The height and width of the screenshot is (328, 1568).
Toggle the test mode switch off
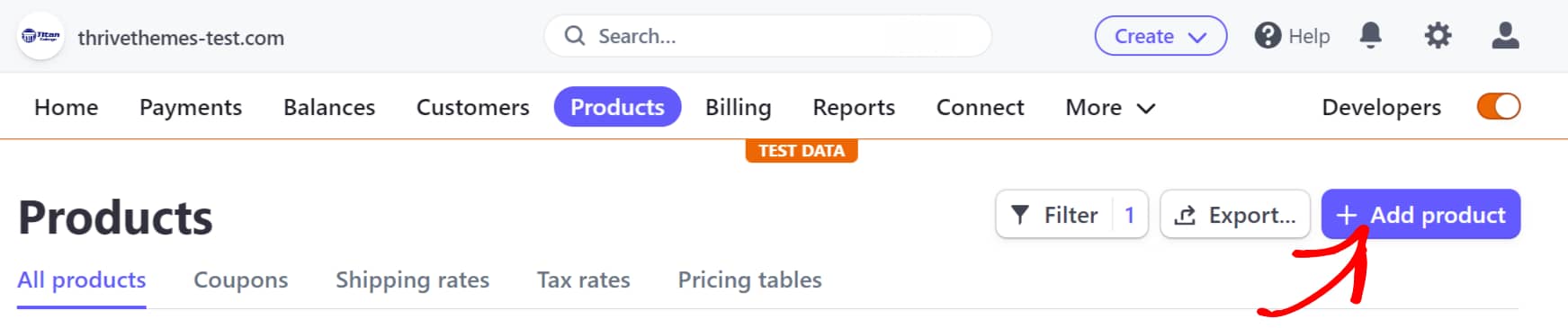tap(1499, 106)
